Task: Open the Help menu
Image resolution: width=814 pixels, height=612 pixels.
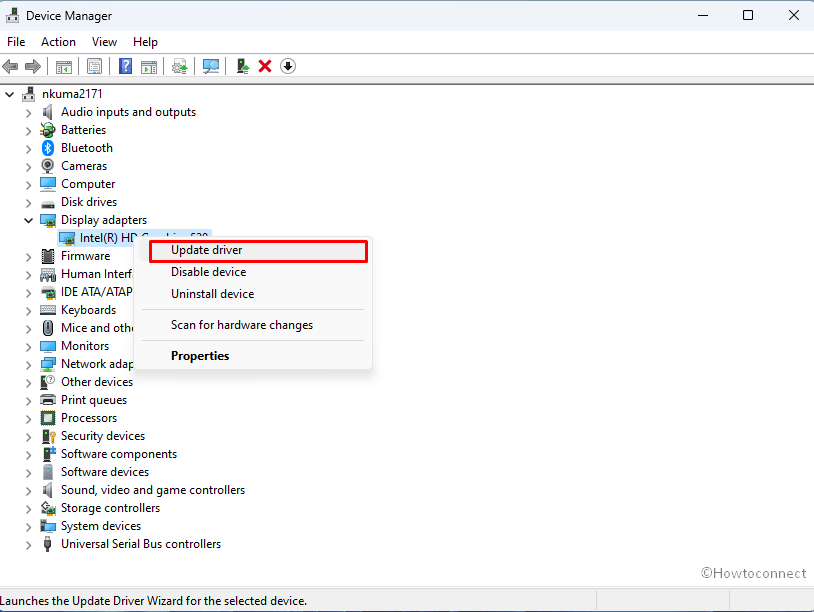Action: [x=145, y=42]
